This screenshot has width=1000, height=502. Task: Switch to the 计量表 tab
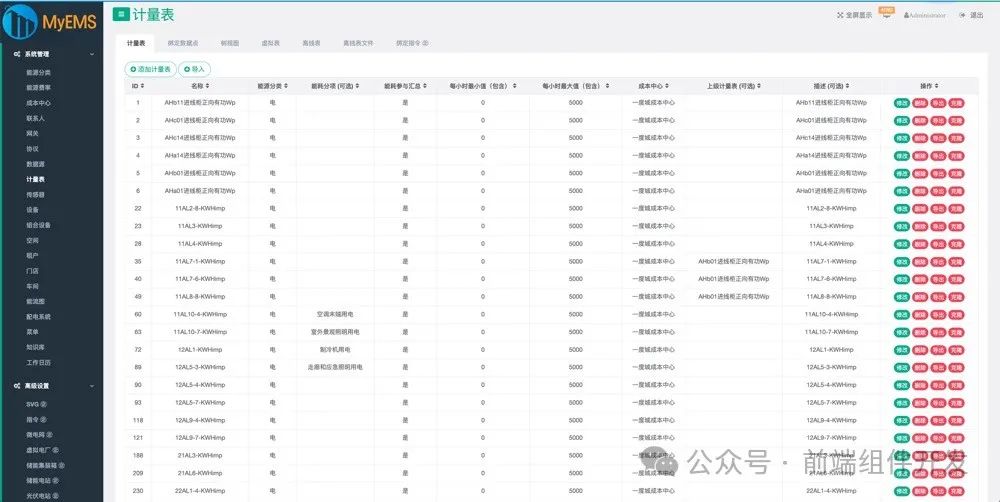point(136,43)
